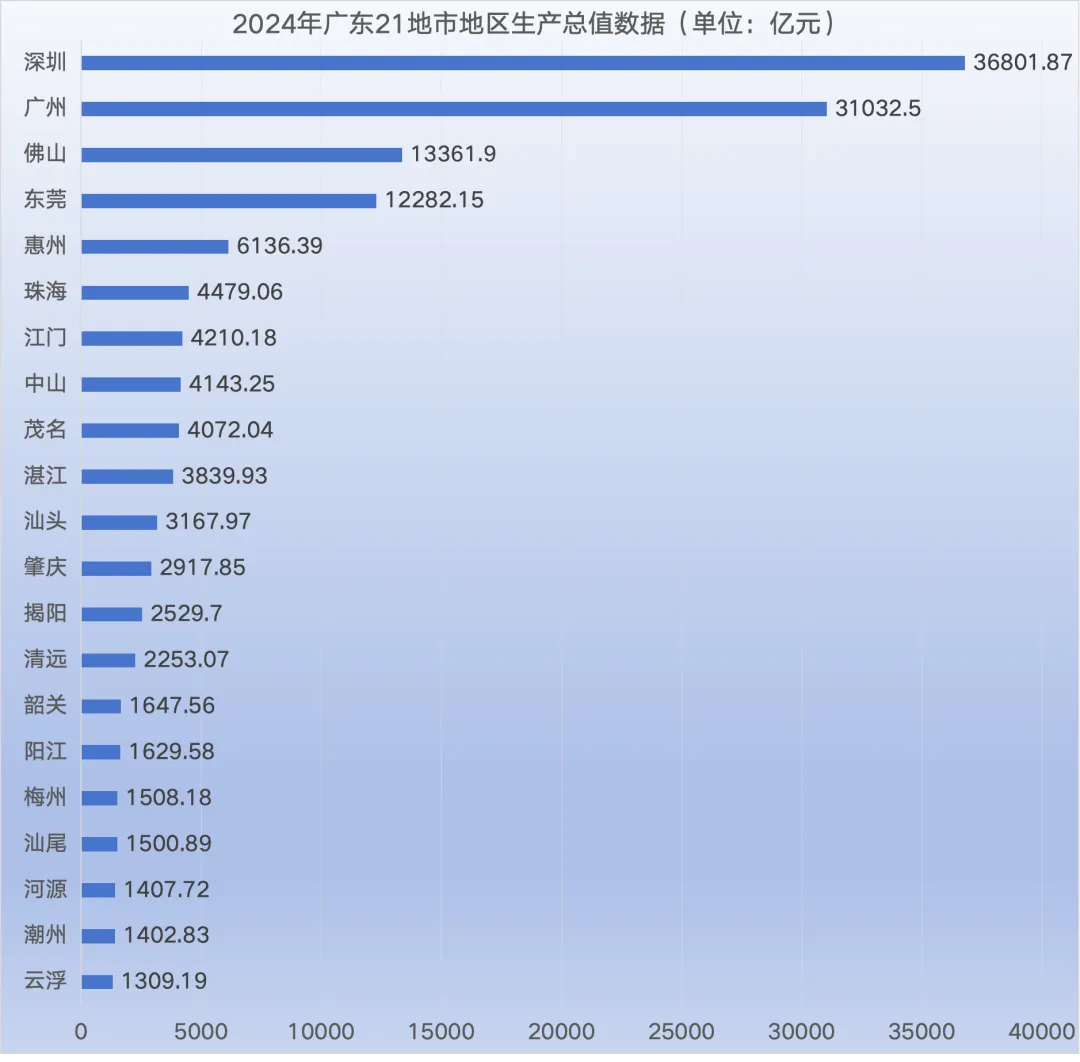Select the 珠海 bar

click(x=135, y=292)
